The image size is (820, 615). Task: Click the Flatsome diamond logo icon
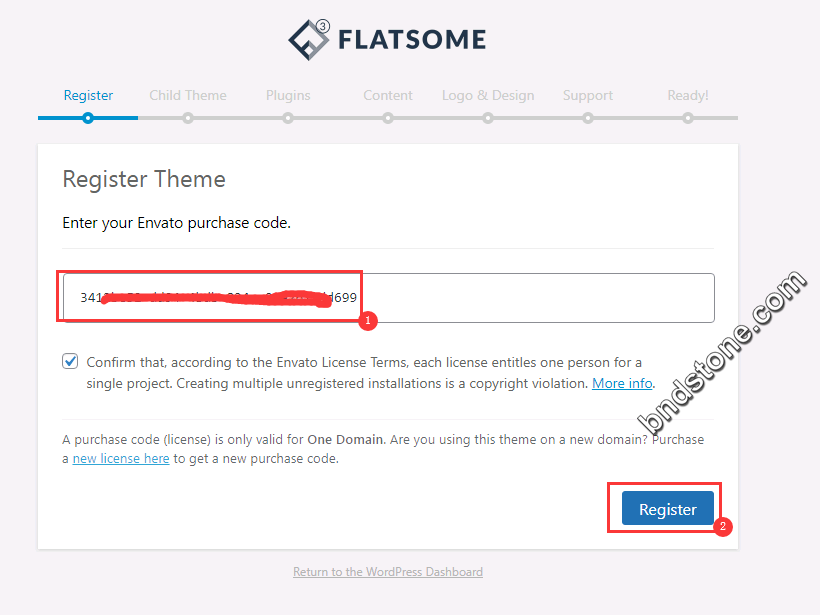click(309, 40)
